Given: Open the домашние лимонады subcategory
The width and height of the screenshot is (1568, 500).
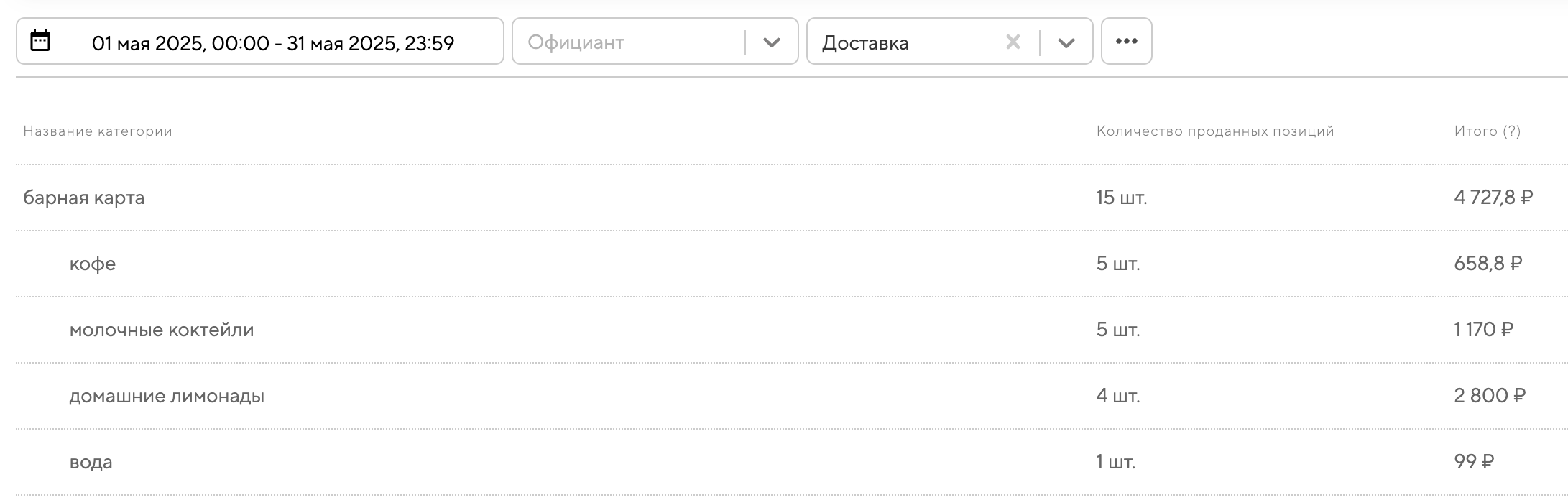Looking at the screenshot, I should click(x=167, y=396).
